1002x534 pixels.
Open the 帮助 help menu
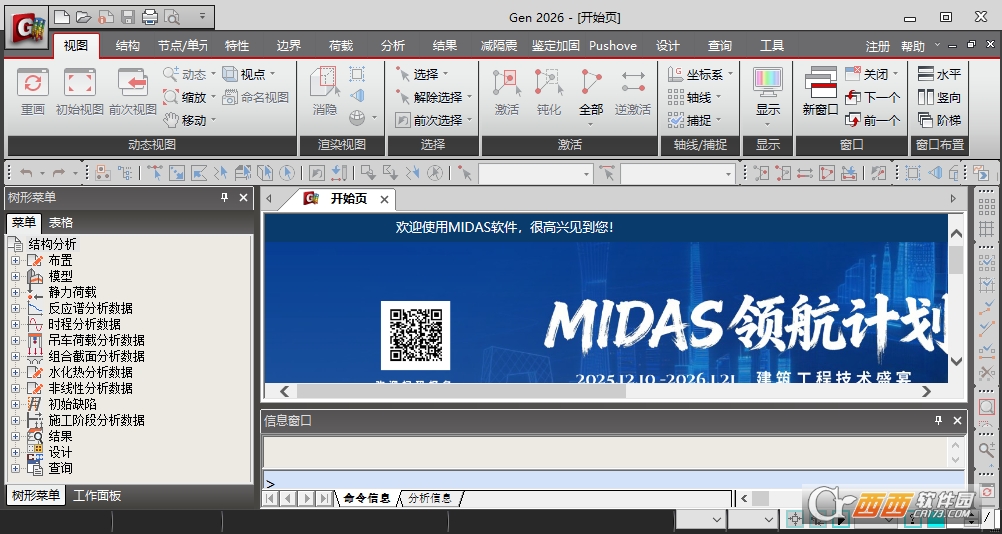point(913,46)
